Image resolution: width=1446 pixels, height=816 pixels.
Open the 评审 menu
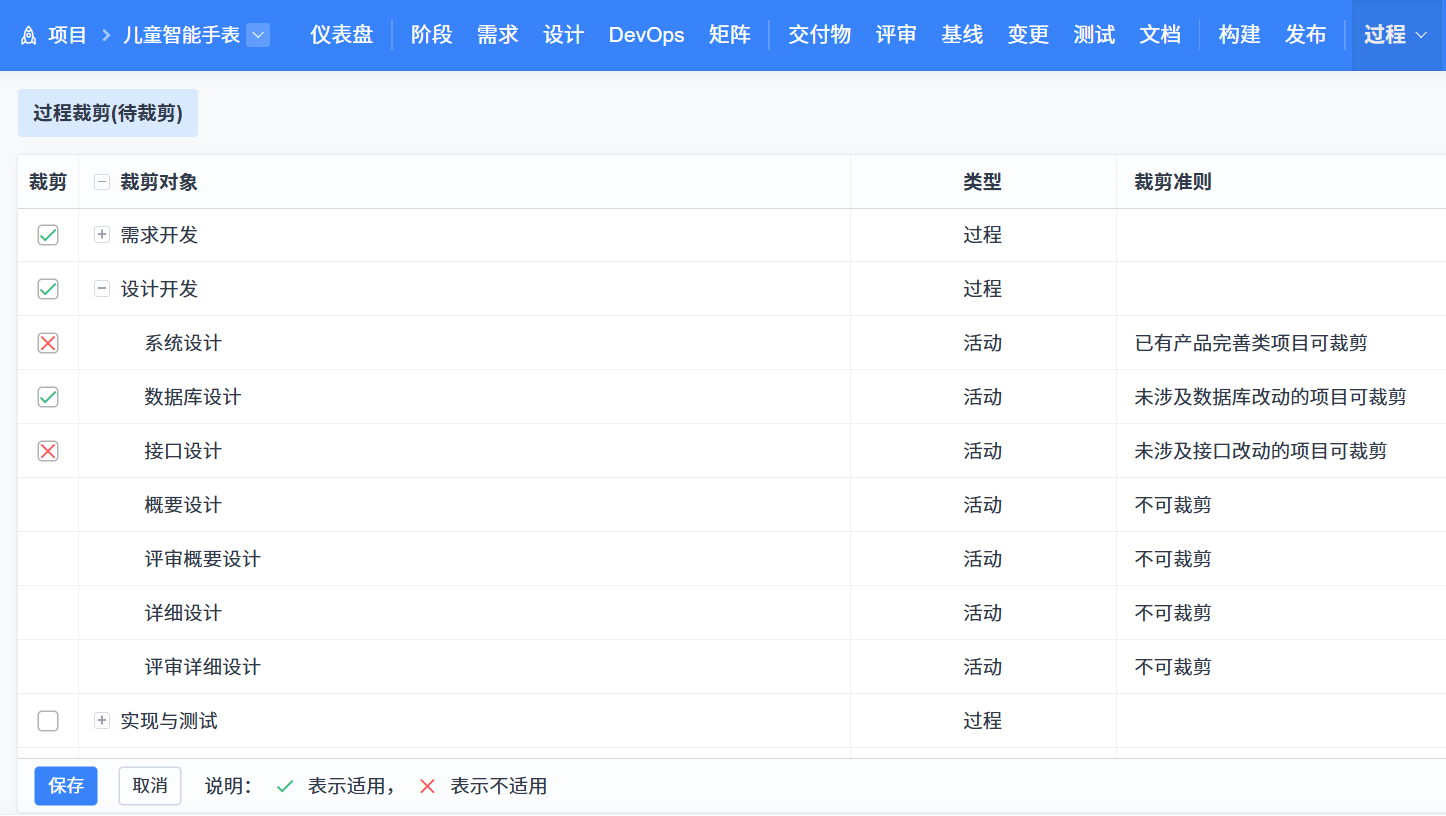(896, 35)
